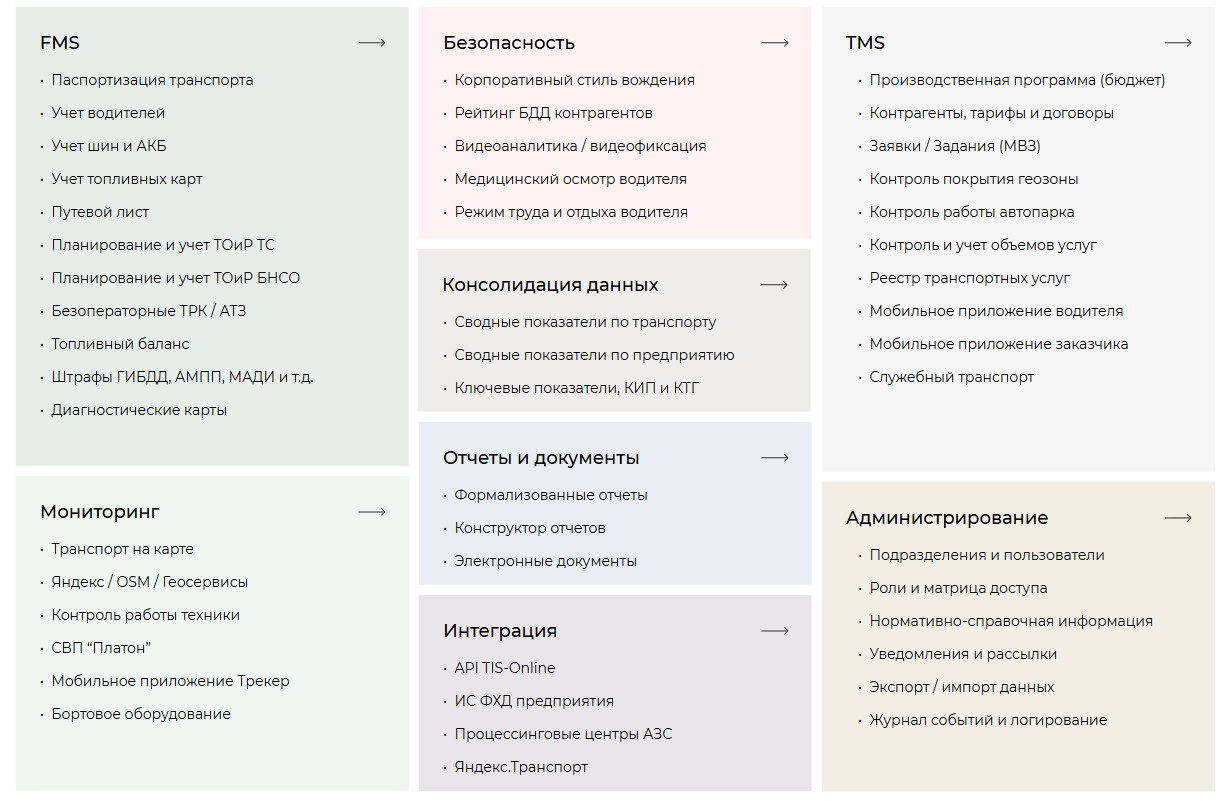
Task: Click the arrow beside Интеграция
Action: 775,631
